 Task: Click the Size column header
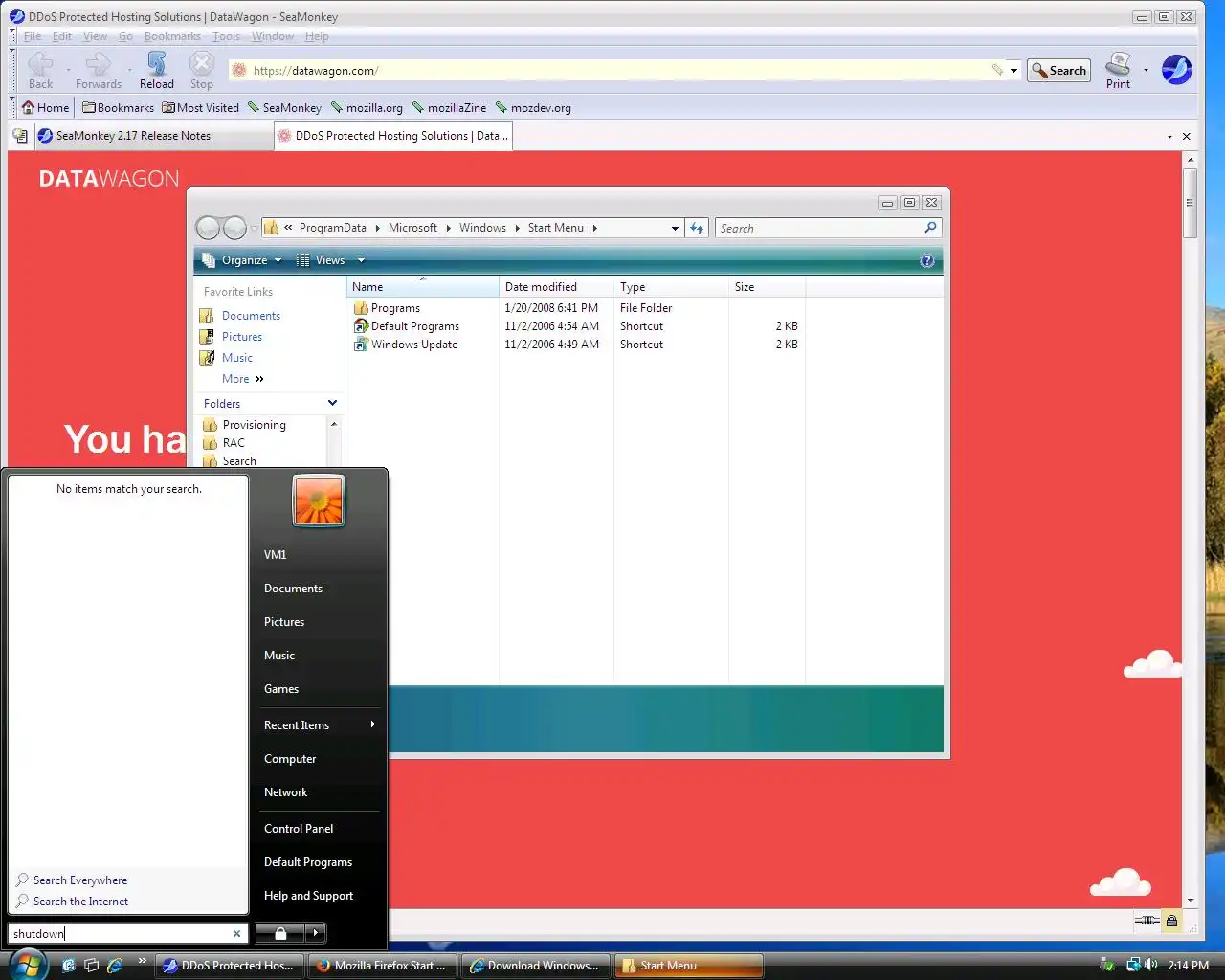767,287
